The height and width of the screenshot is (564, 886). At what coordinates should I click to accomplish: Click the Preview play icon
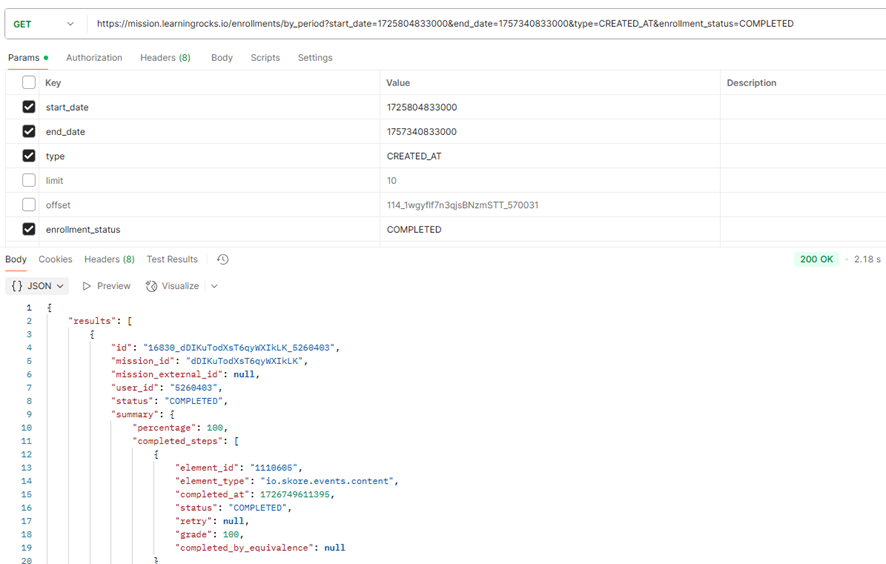pos(88,286)
